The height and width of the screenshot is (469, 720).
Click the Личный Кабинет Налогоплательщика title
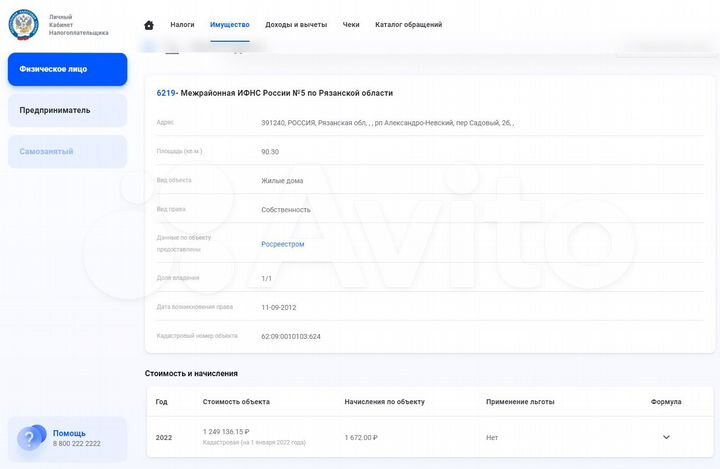click(78, 25)
